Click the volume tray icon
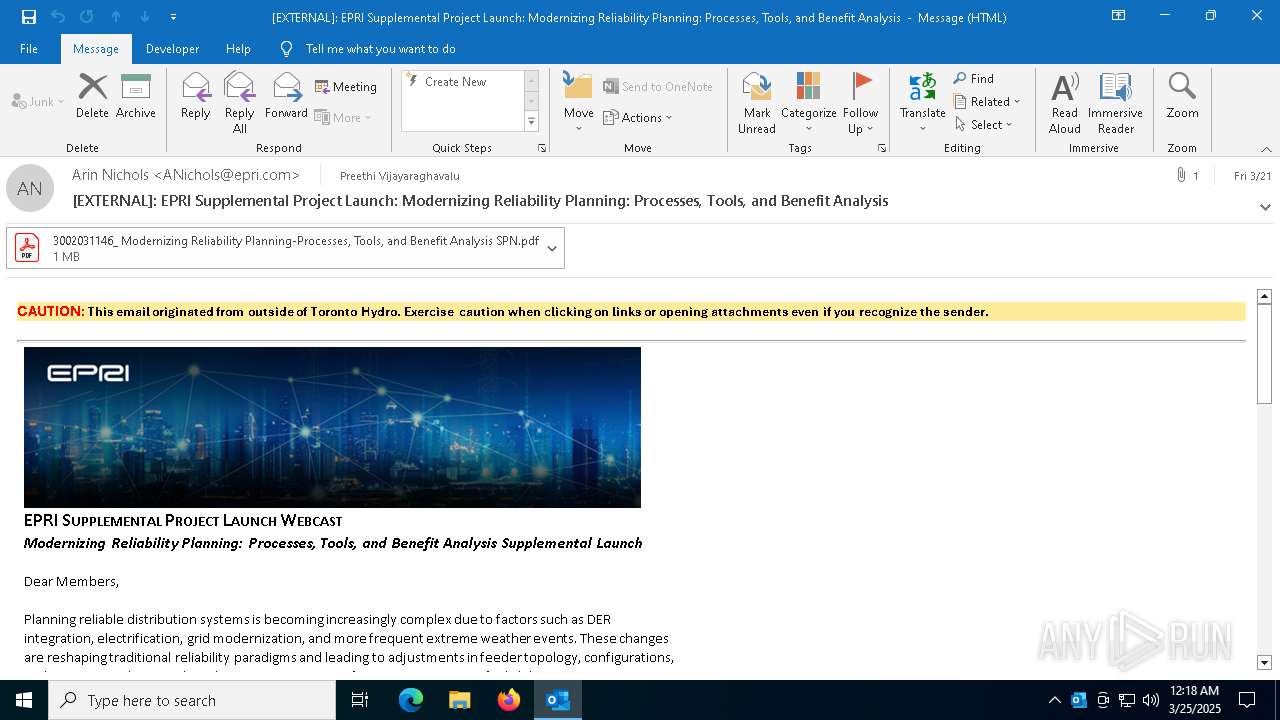Image resolution: width=1280 pixels, height=720 pixels. (x=1151, y=700)
